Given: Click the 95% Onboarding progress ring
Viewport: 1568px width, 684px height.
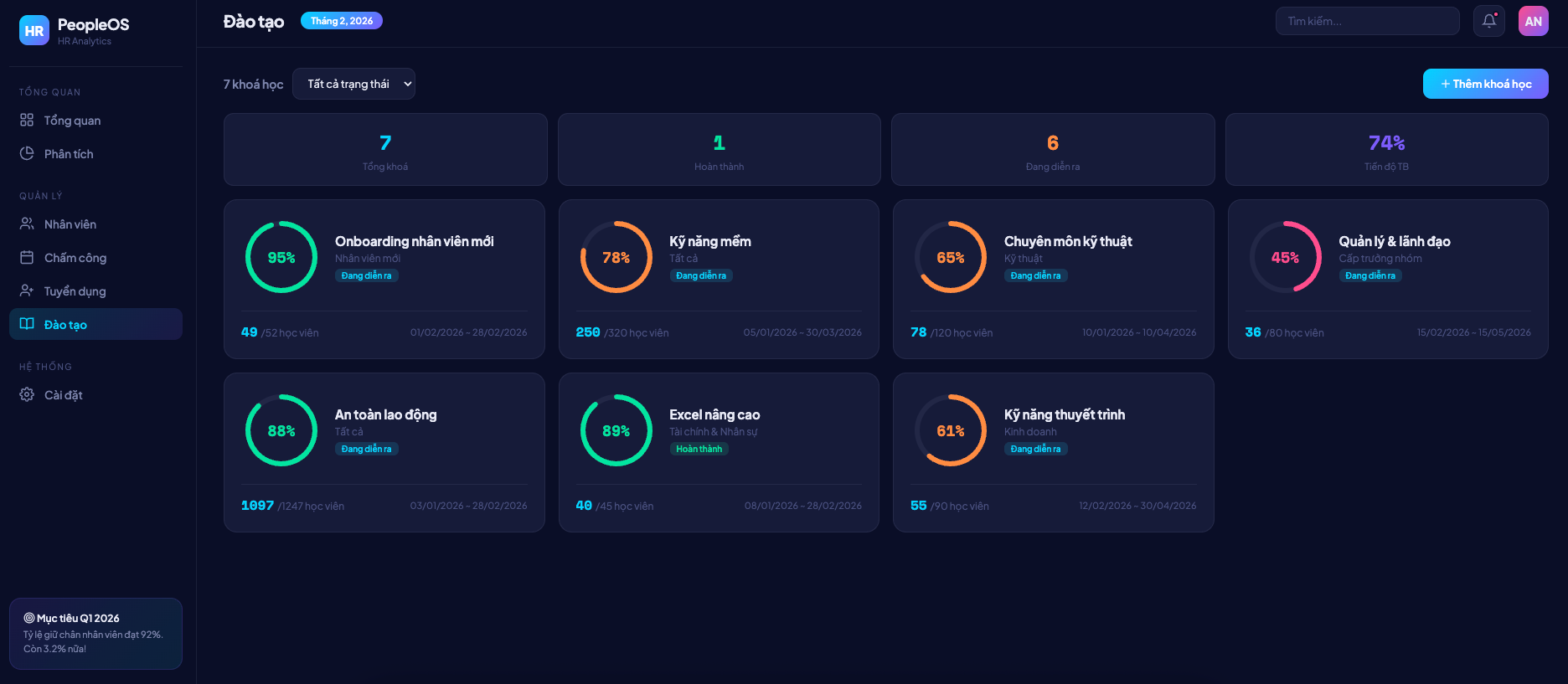Looking at the screenshot, I should click(281, 257).
